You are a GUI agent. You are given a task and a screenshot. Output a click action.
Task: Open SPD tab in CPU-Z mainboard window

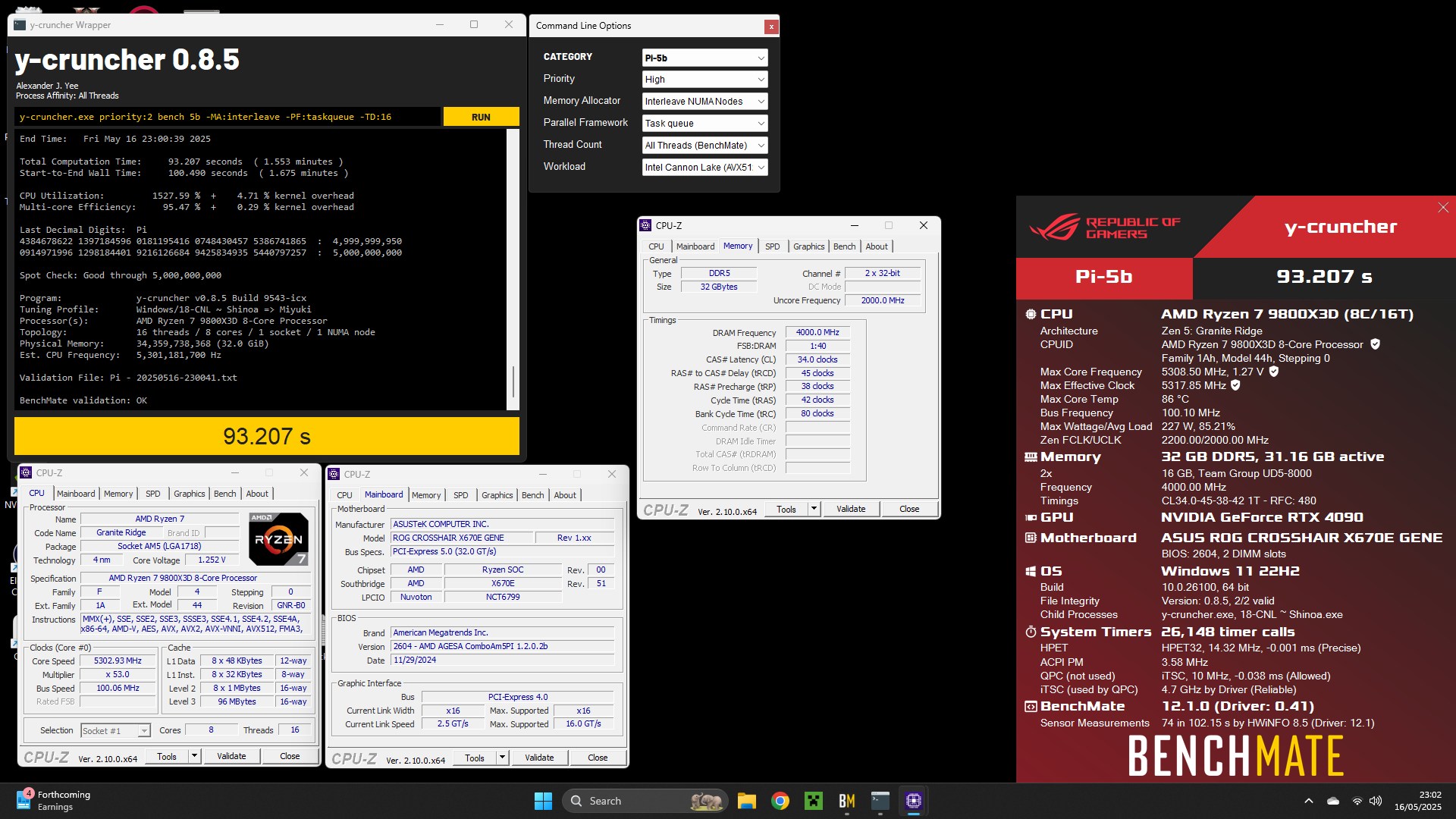pyautogui.click(x=460, y=495)
